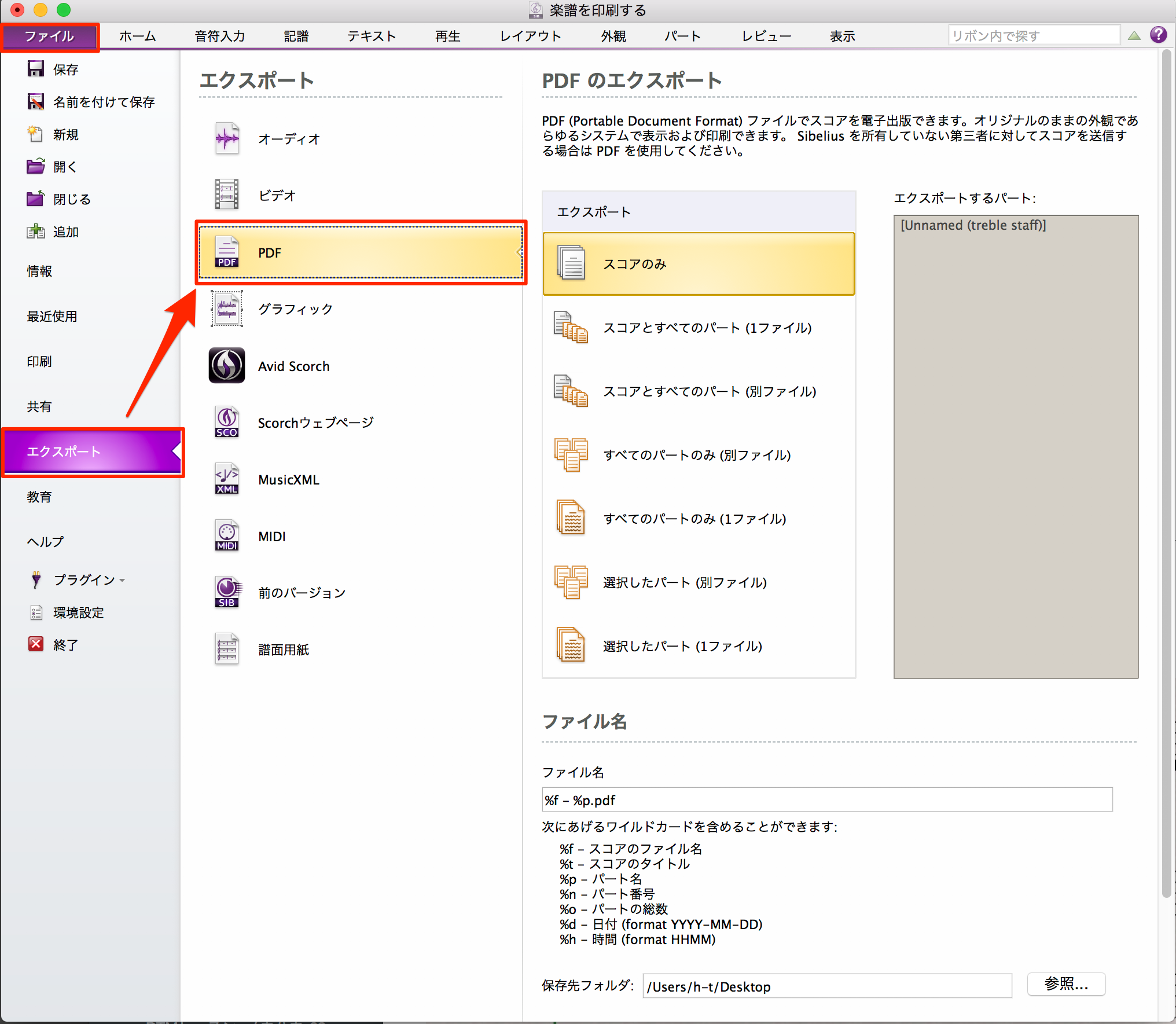Switch to the レビュー tab
This screenshot has height=1024, width=1176.
pyautogui.click(x=767, y=36)
